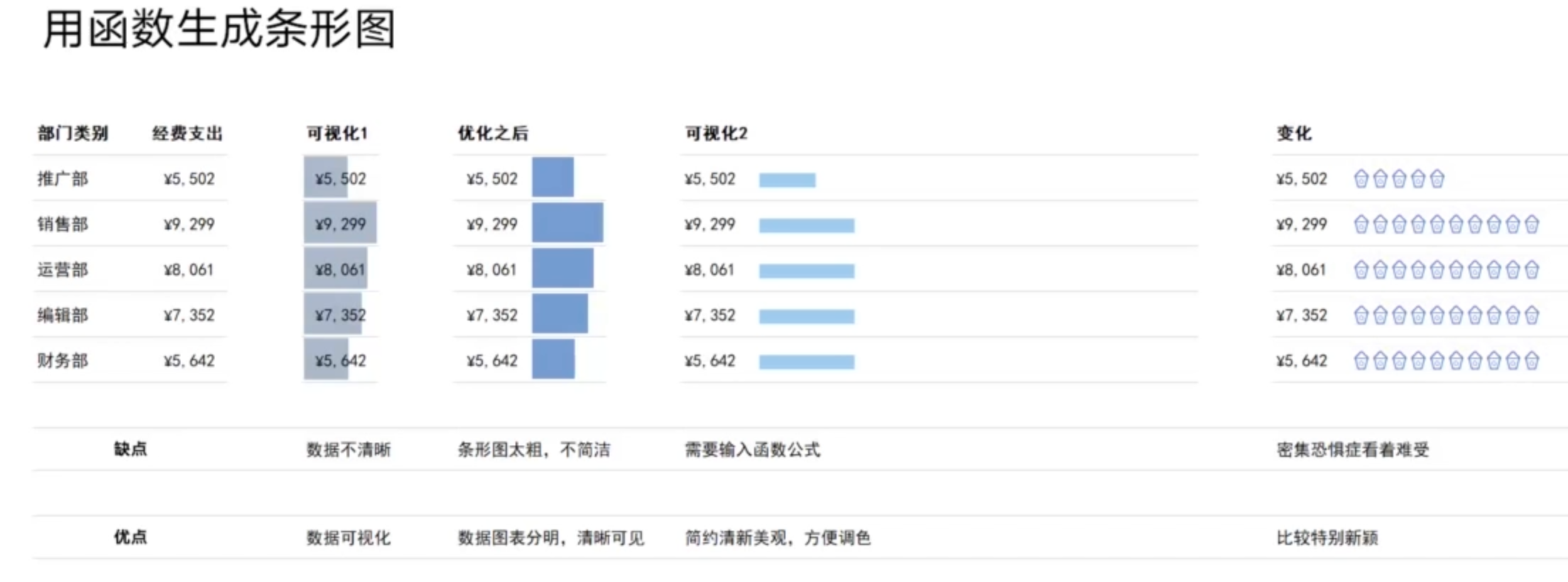The width and height of the screenshot is (1568, 582).
Task: Select the pentagon icon row for ¥9,299
Action: [1446, 225]
